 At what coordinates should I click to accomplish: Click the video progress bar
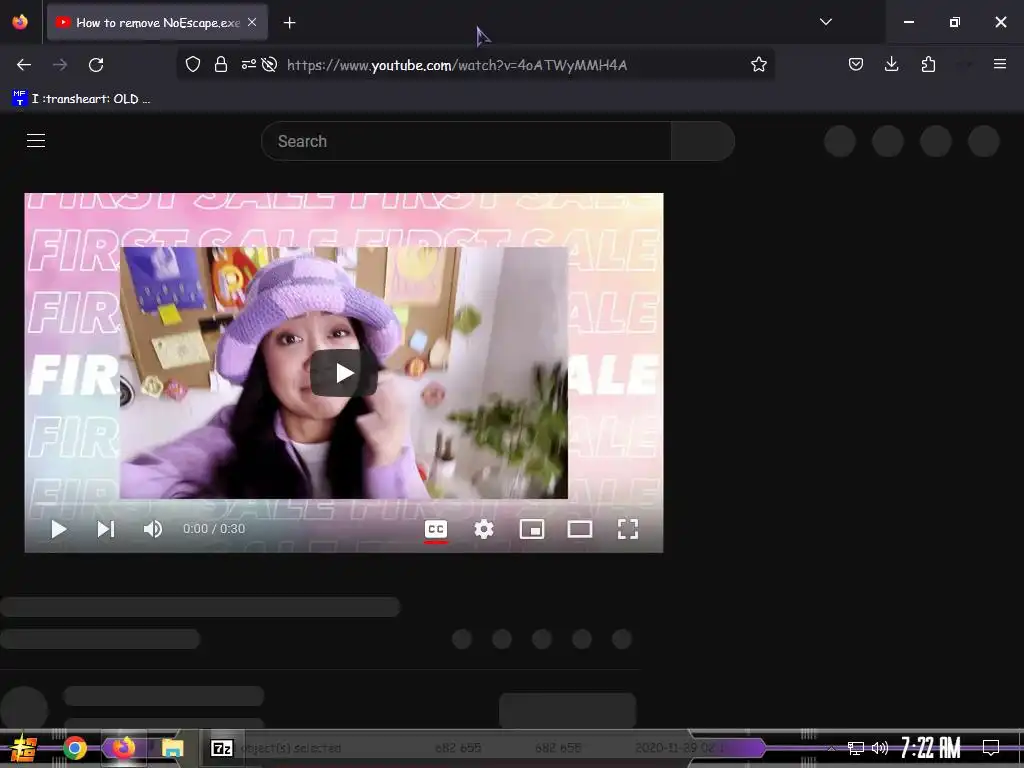tap(344, 504)
